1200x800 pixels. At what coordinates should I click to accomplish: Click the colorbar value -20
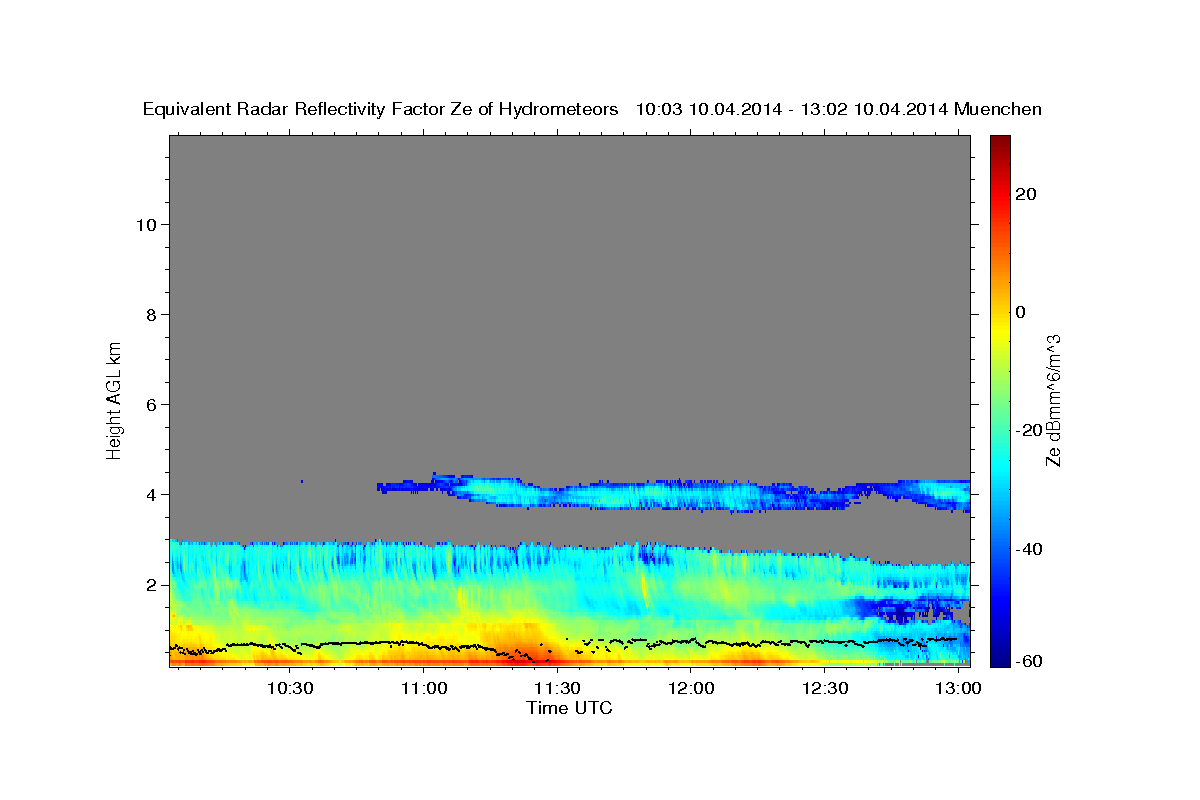[1030, 430]
